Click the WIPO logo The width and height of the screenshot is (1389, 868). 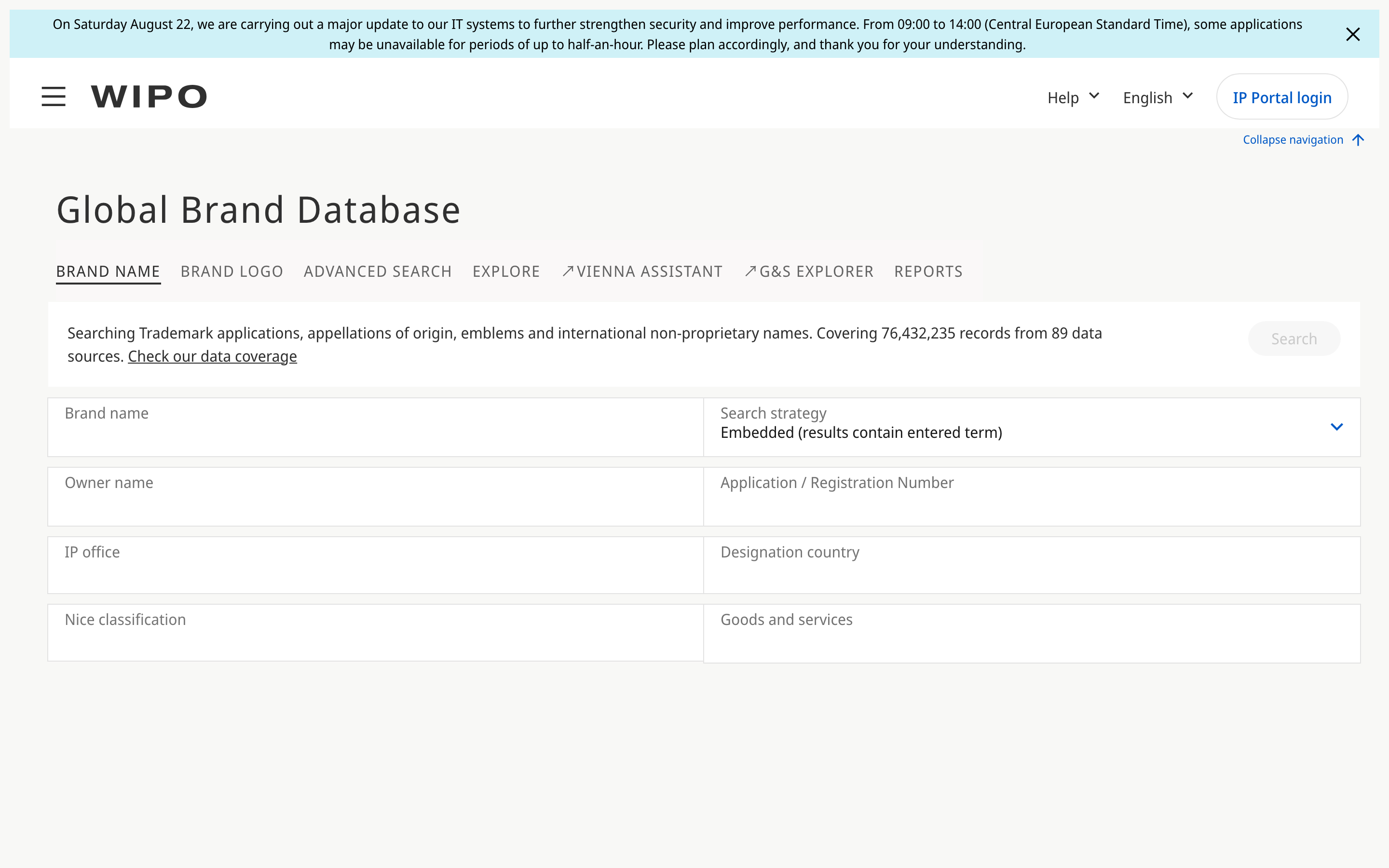149,96
